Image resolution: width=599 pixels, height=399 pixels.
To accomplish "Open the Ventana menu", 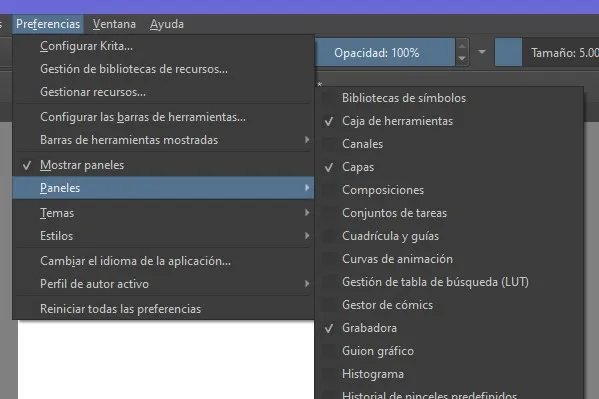I will [114, 24].
